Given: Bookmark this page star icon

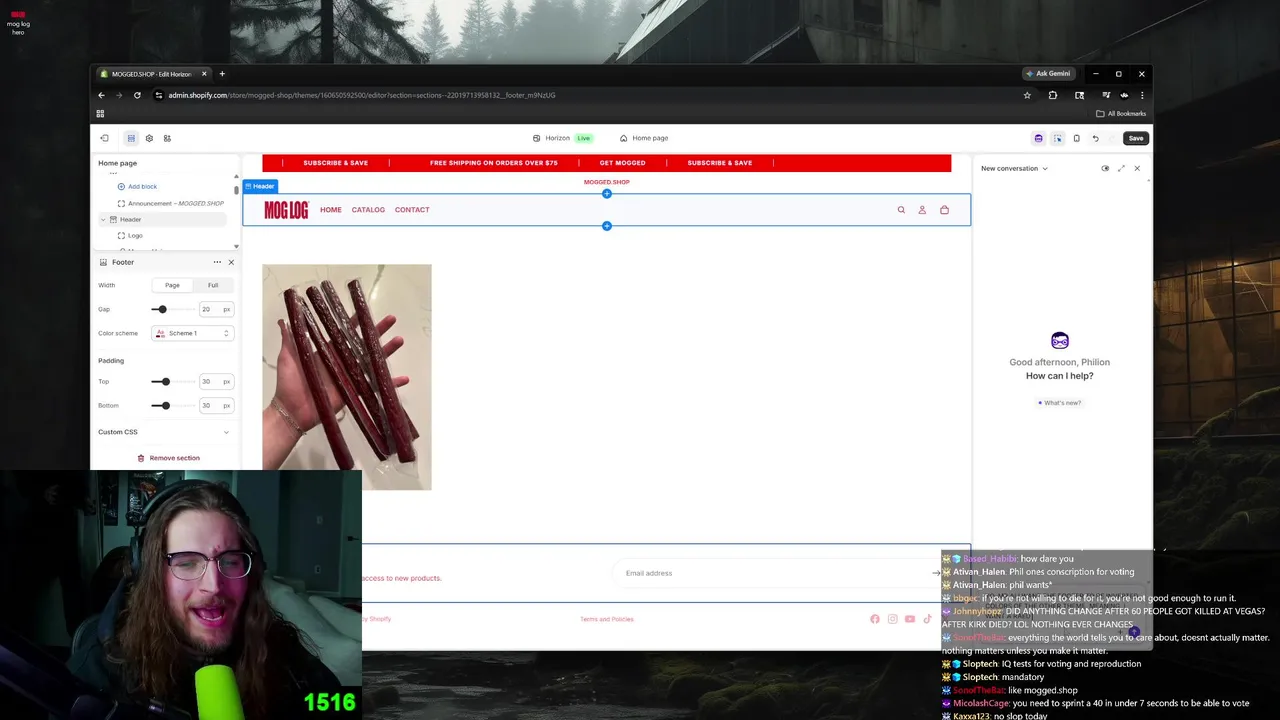Looking at the screenshot, I should 1027,95.
